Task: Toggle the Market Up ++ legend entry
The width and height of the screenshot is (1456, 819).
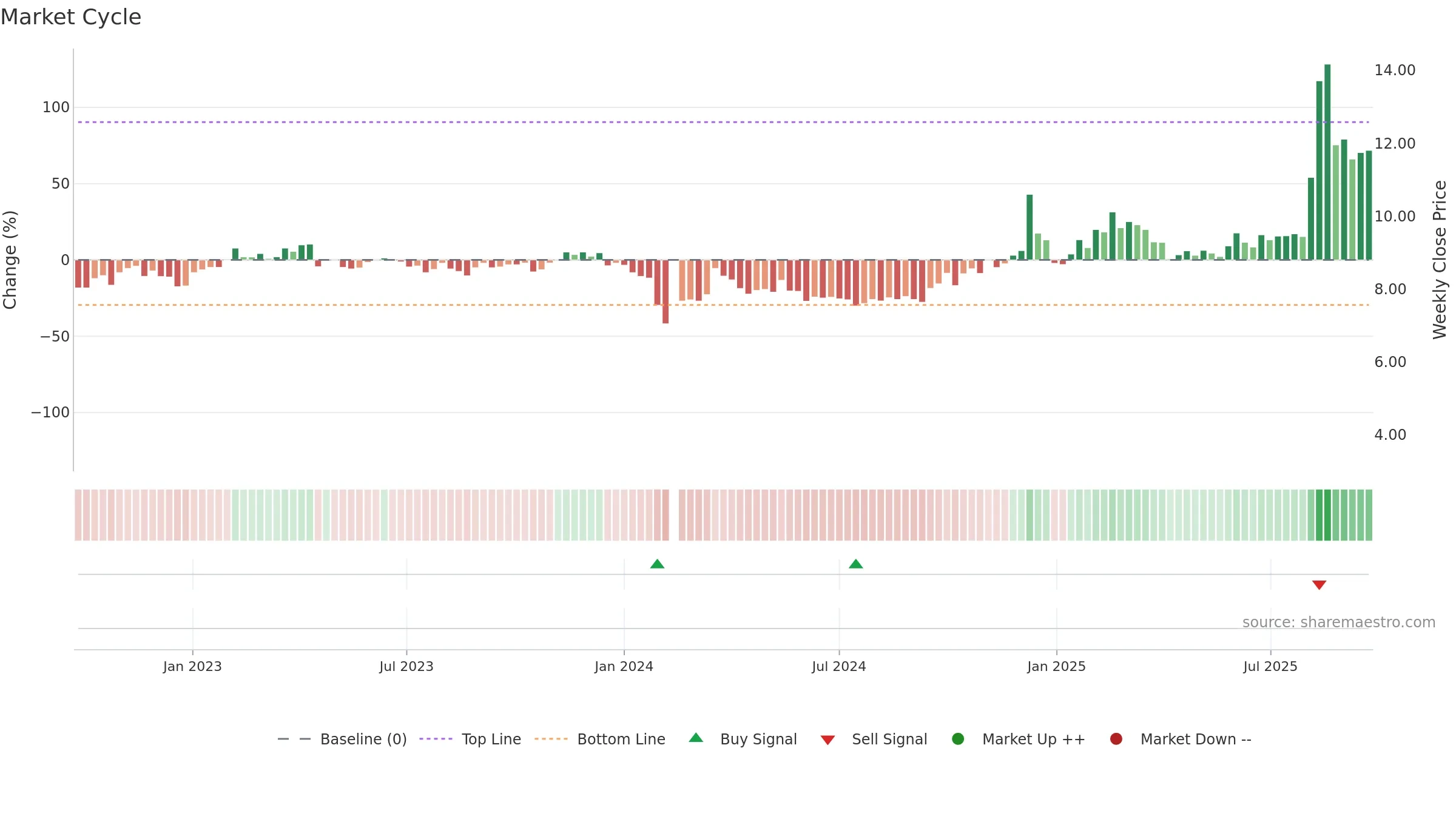Action: (1019, 739)
